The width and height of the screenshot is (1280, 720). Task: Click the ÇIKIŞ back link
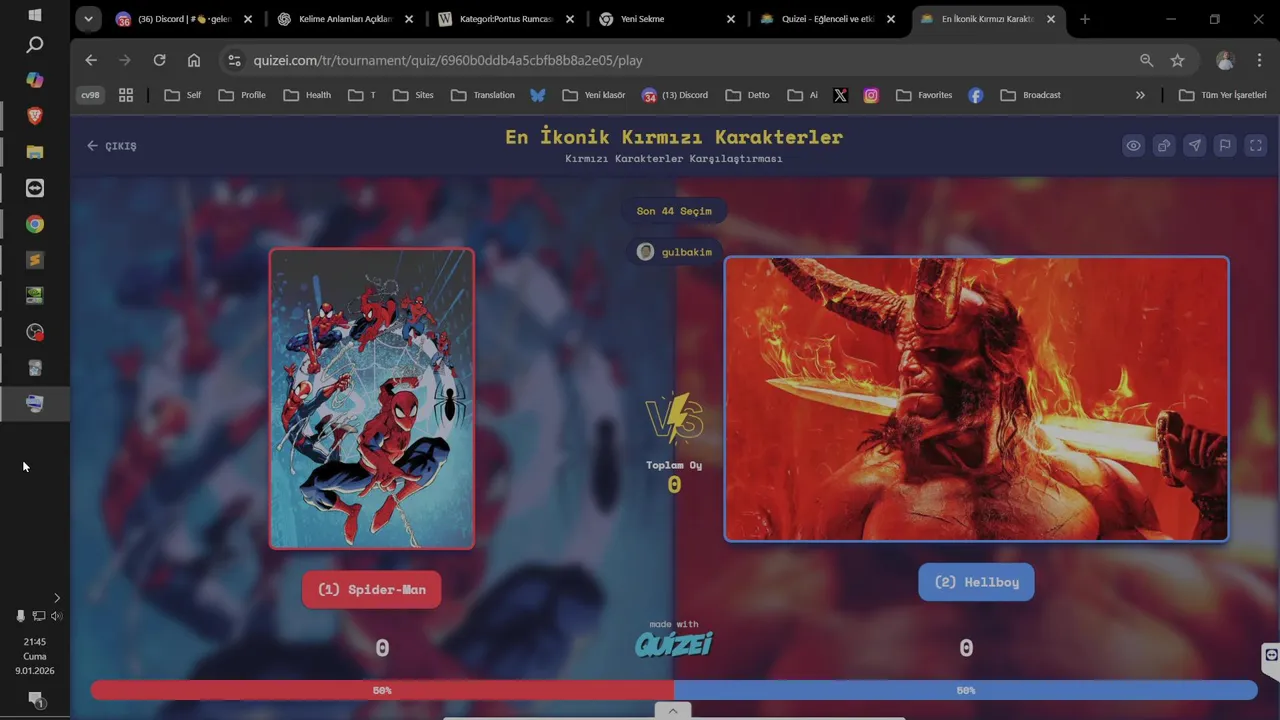(x=111, y=146)
